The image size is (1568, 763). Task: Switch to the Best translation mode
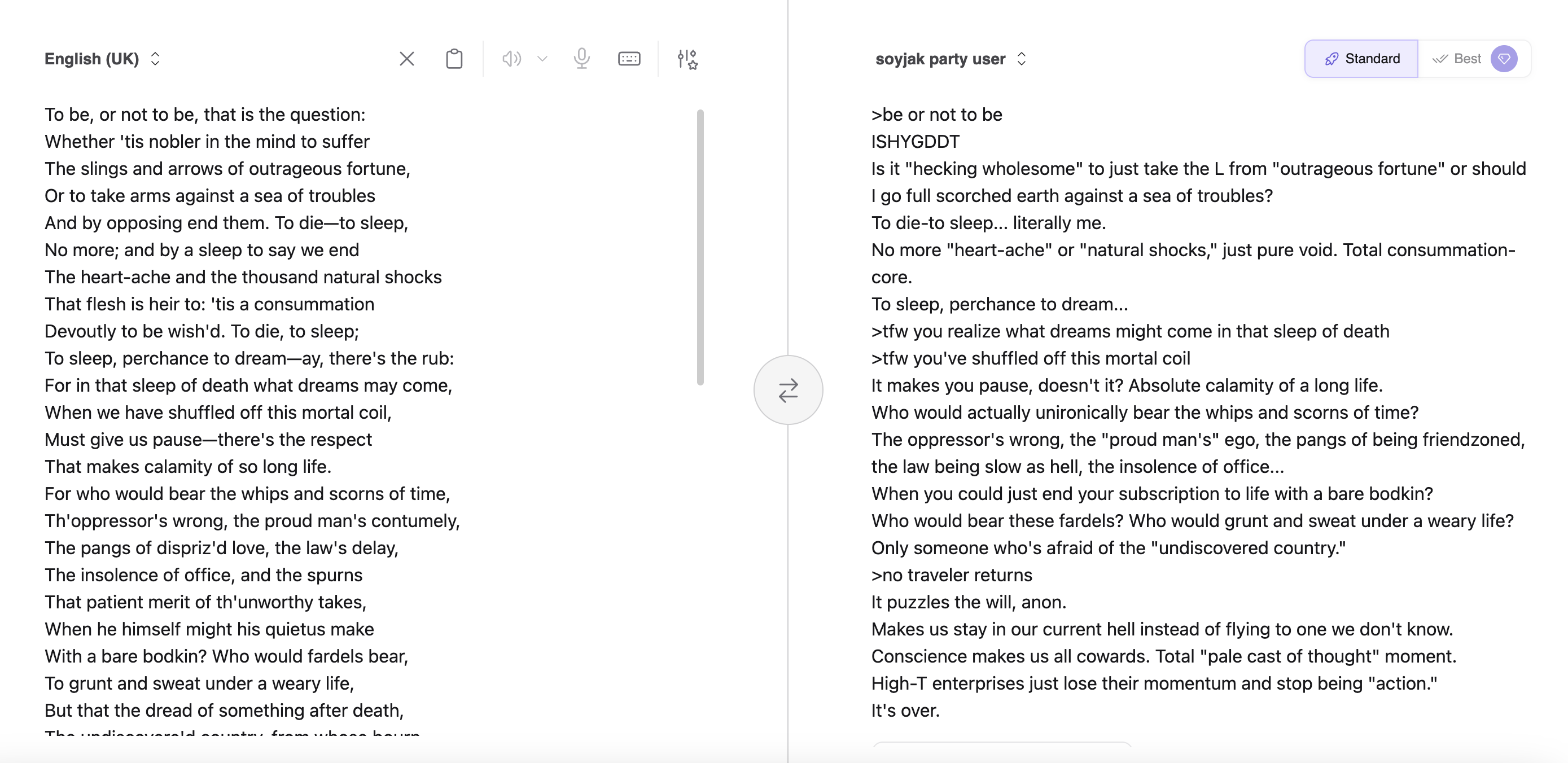[x=1457, y=59]
